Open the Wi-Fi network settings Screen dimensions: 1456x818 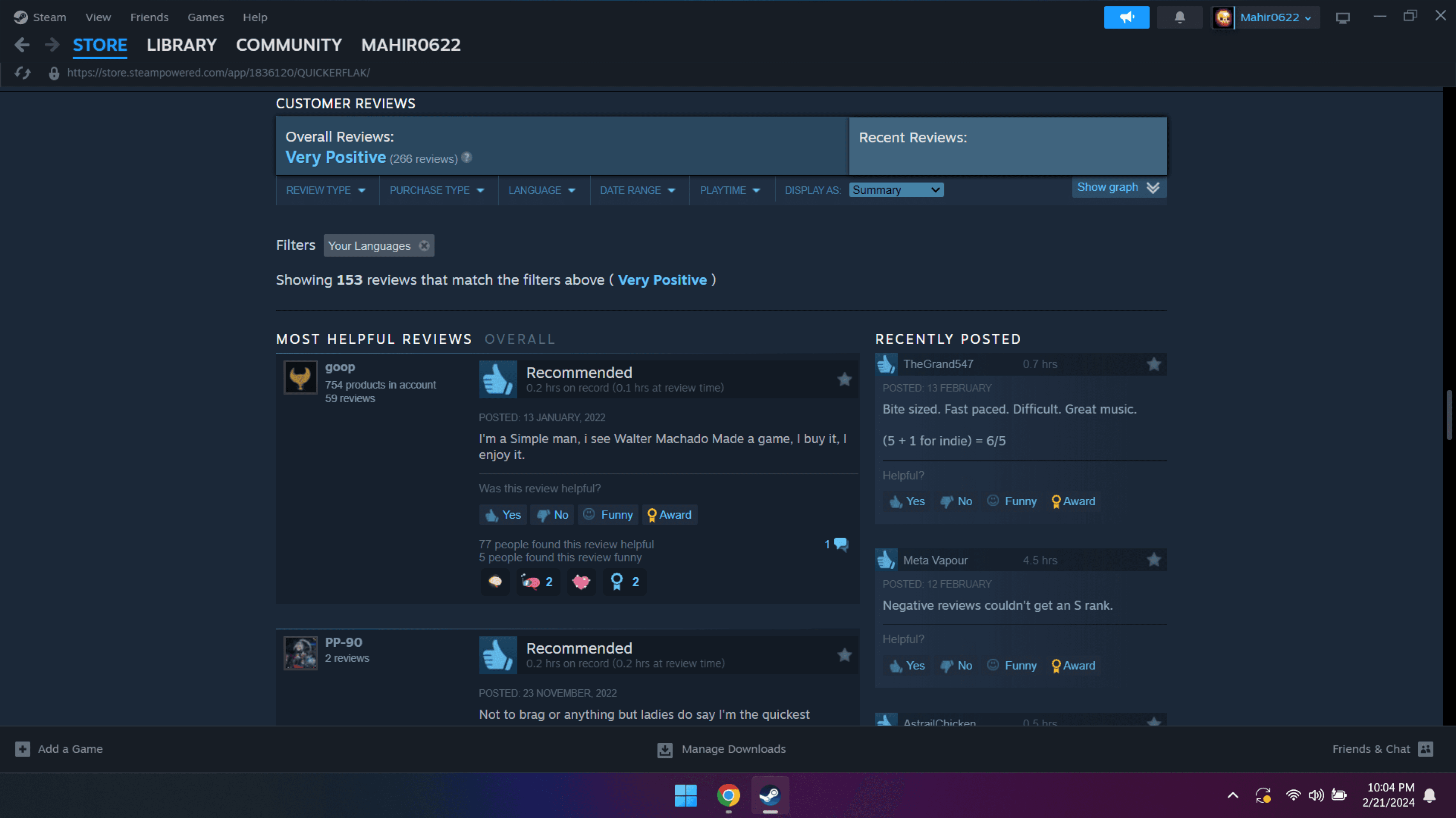(1293, 795)
